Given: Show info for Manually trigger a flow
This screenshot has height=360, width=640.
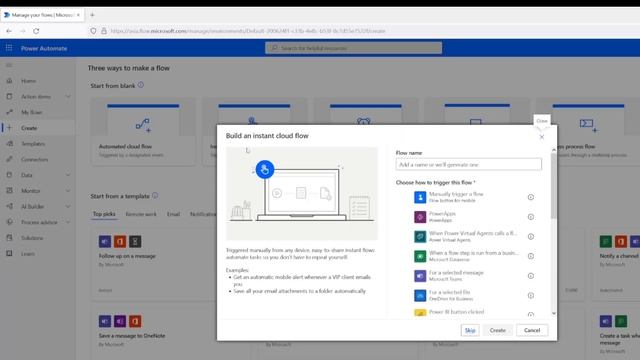Looking at the screenshot, I should click(x=531, y=197).
